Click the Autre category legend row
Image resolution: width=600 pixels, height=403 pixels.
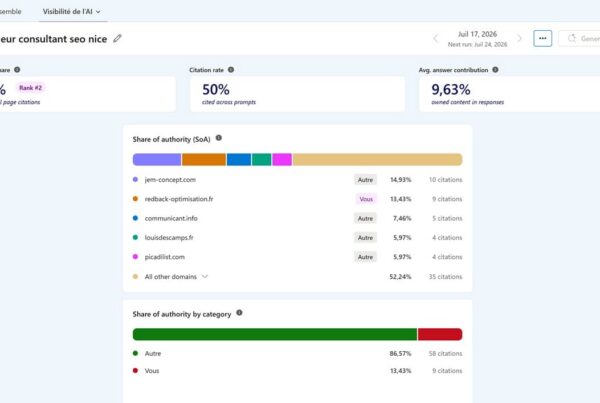pyautogui.click(x=297, y=353)
